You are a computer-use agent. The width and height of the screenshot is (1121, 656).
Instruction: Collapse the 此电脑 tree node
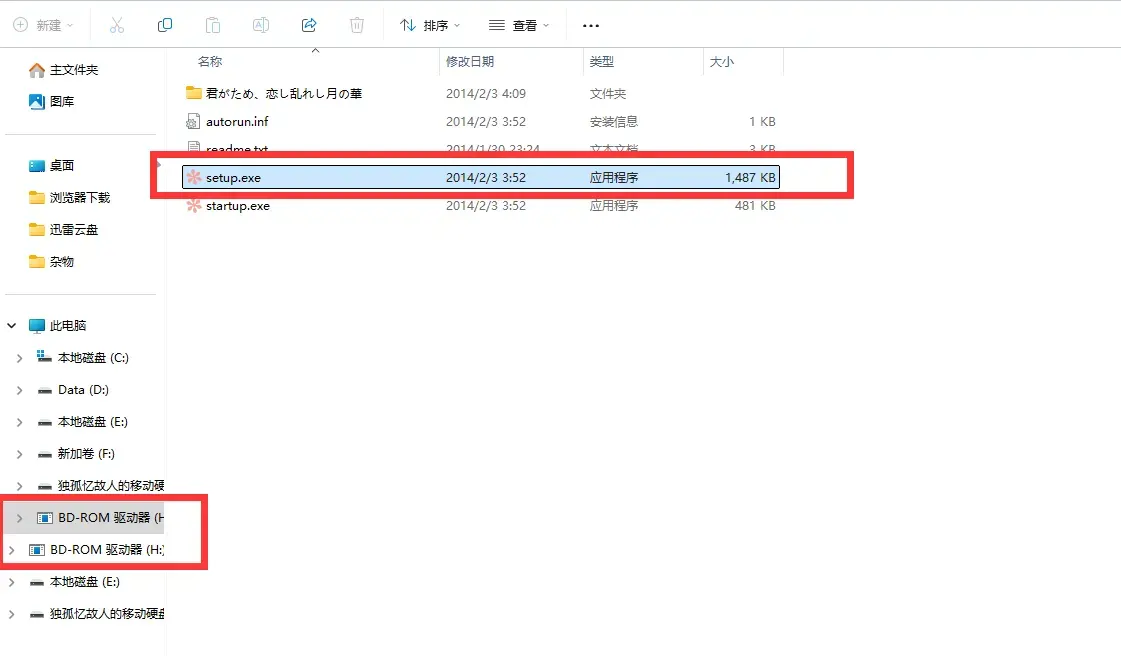[11, 326]
